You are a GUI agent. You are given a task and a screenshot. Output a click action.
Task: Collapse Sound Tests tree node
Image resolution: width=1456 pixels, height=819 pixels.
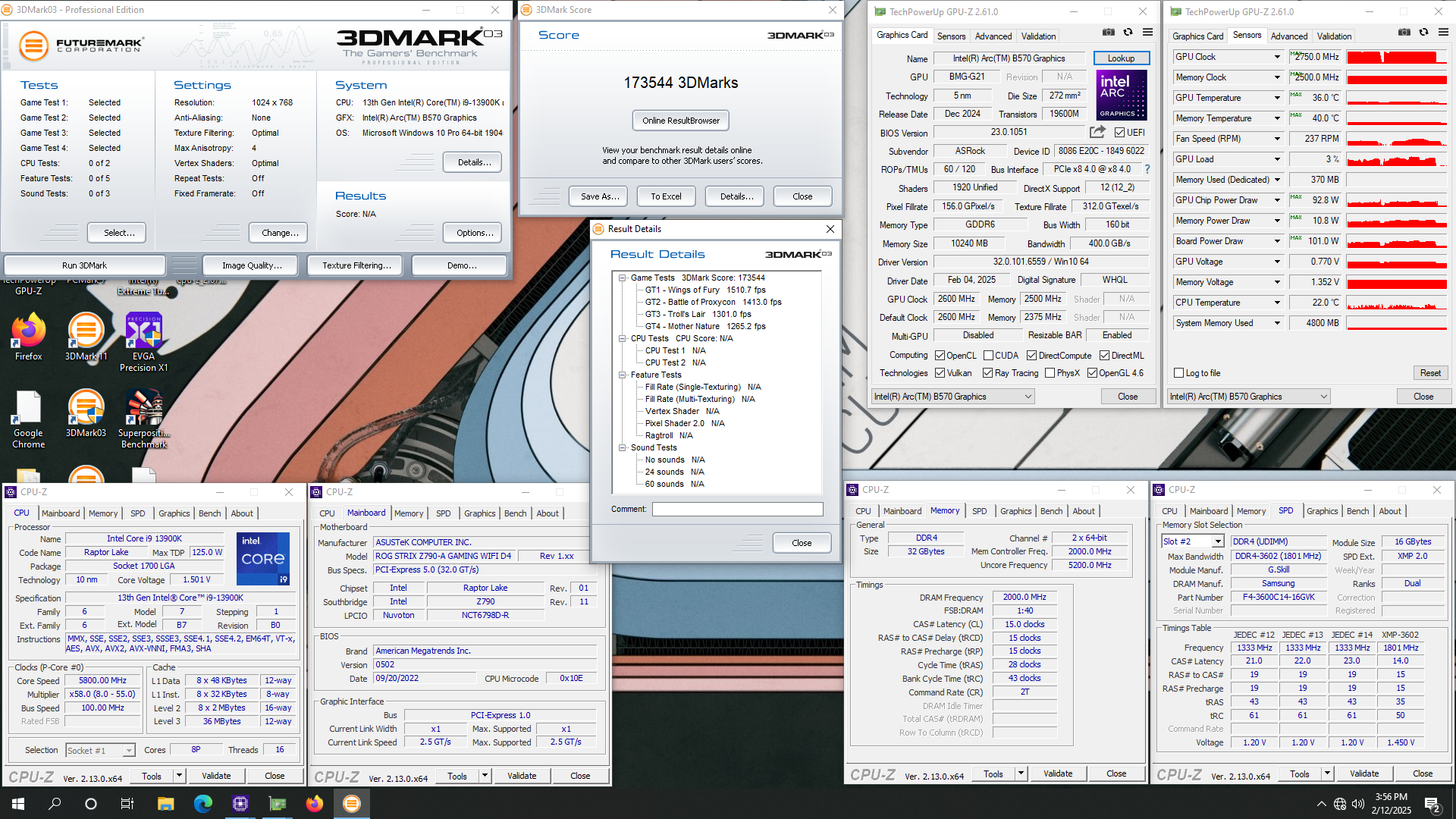(x=623, y=447)
